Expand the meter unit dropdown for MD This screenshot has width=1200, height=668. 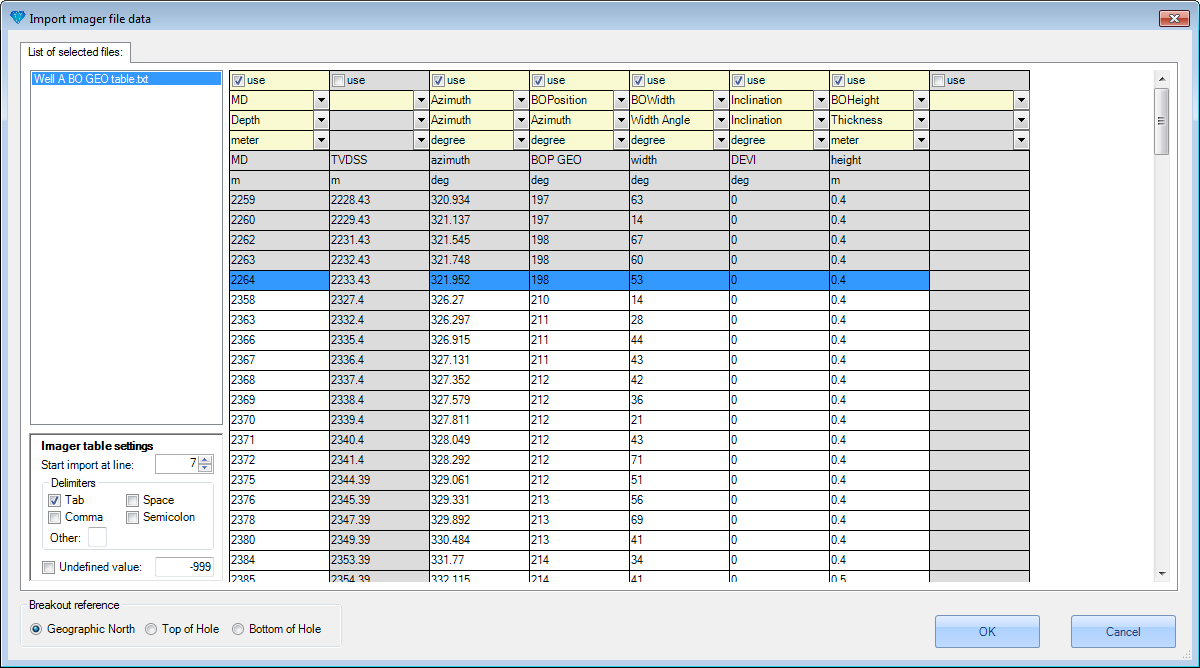coord(320,140)
